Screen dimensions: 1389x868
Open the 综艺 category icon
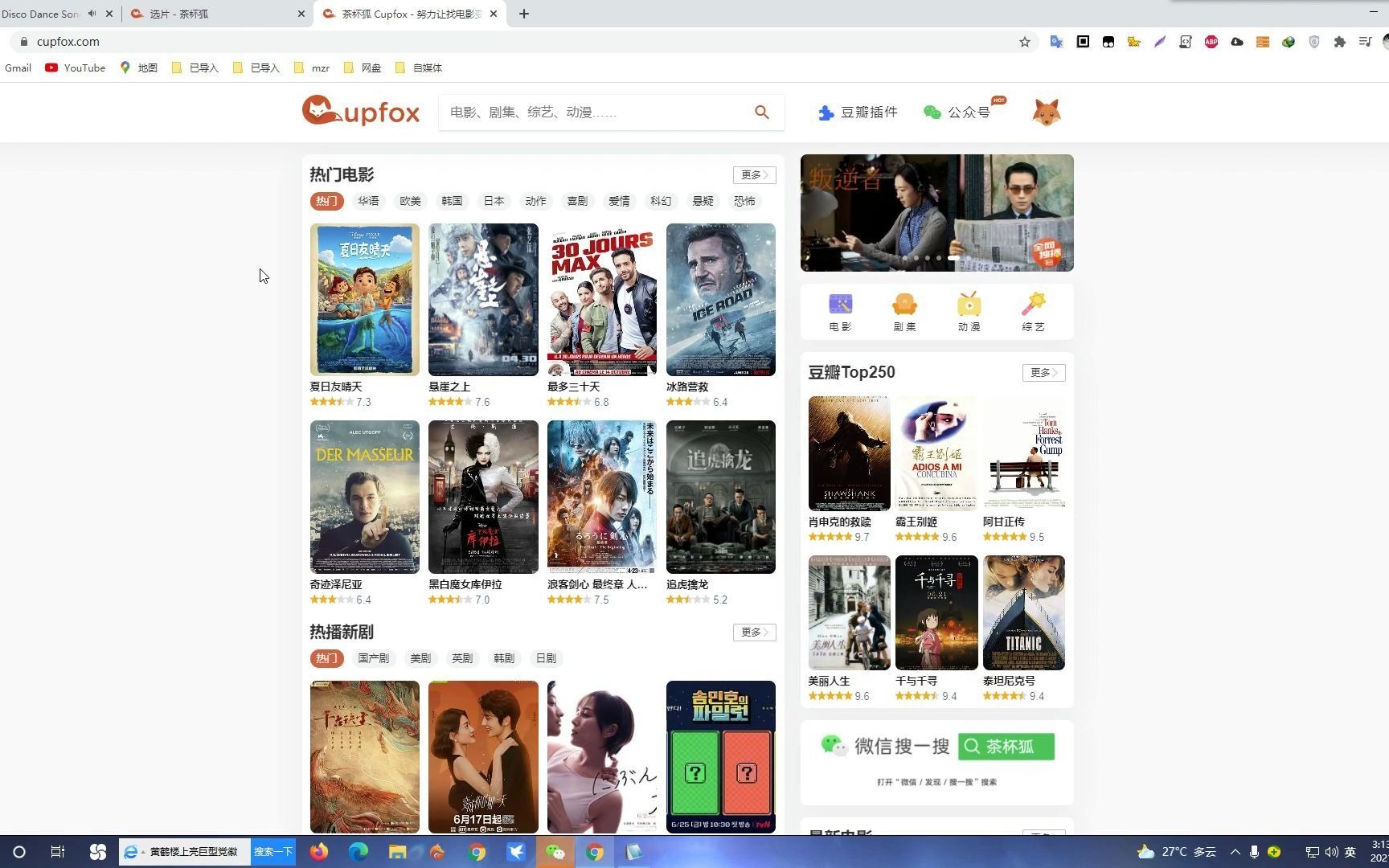point(1033,312)
